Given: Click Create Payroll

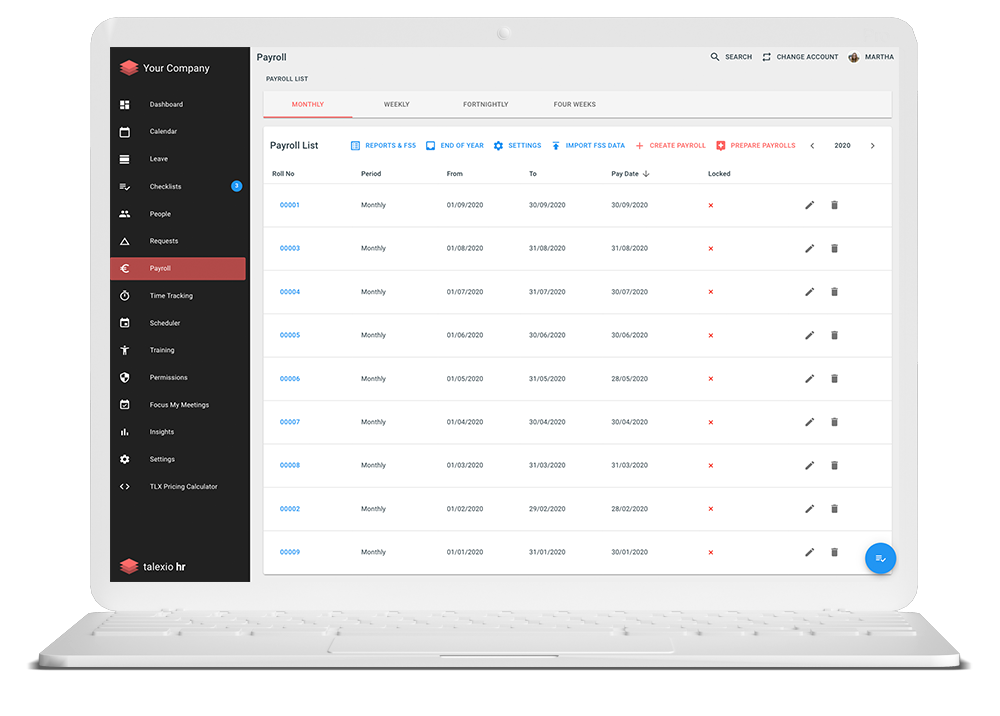Looking at the screenshot, I should [670, 145].
